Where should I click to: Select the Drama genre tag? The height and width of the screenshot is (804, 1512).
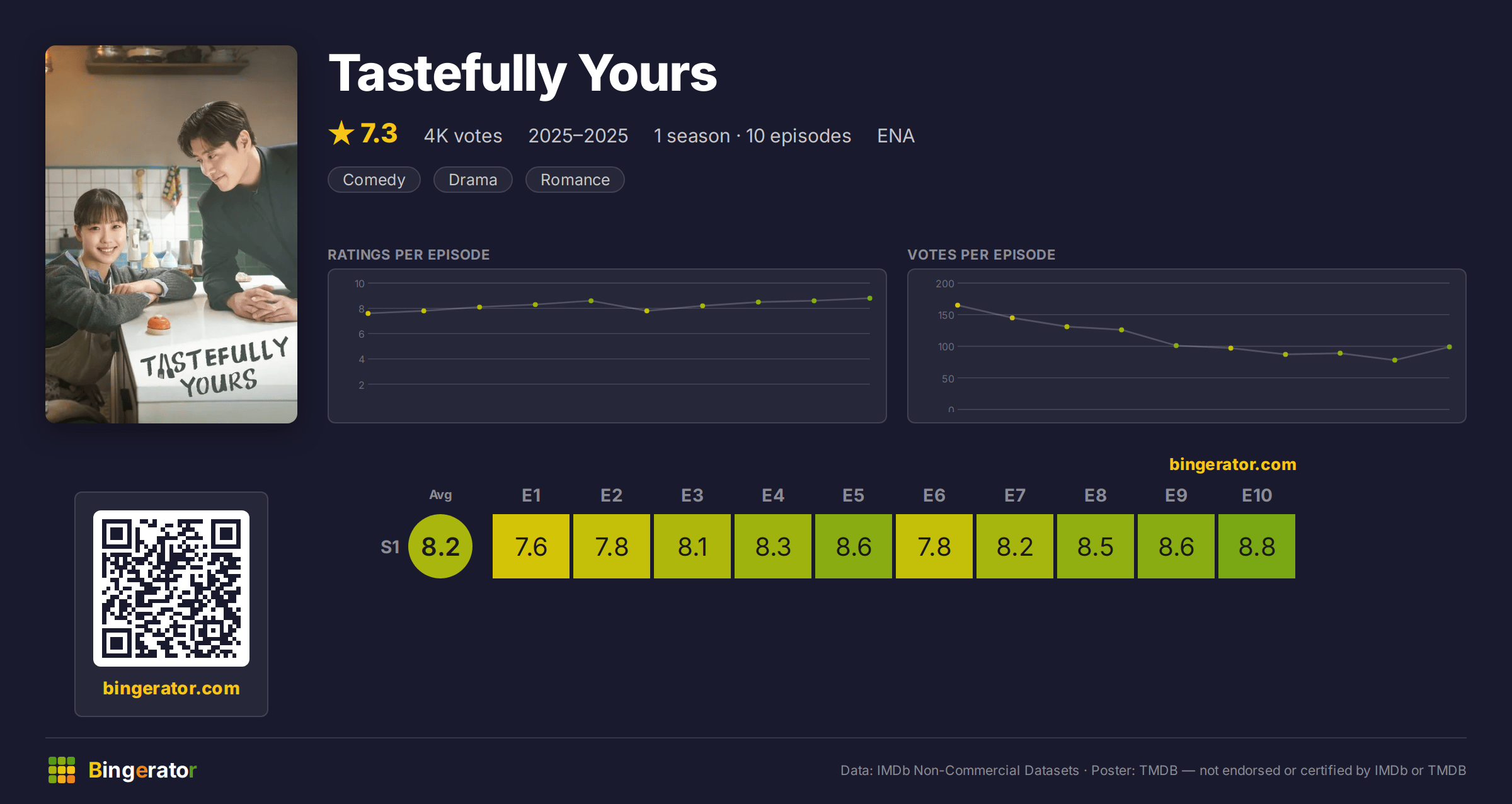[x=473, y=180]
